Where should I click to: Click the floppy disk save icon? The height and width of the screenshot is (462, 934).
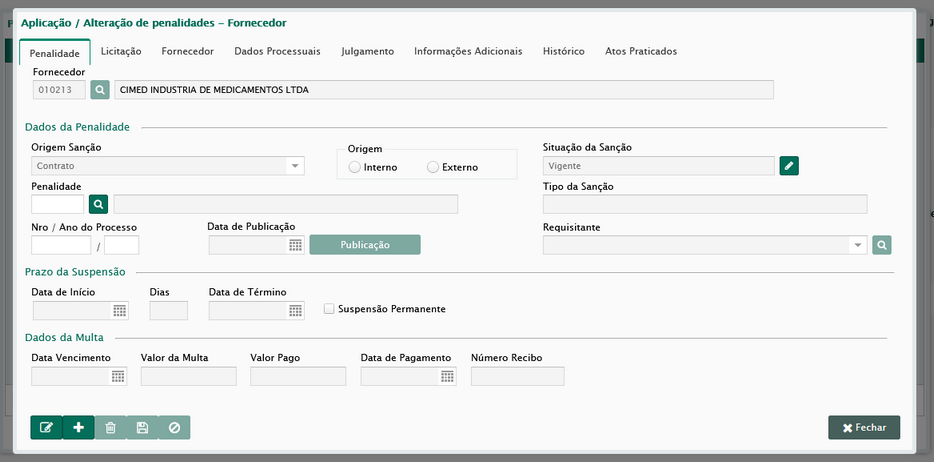(142, 427)
